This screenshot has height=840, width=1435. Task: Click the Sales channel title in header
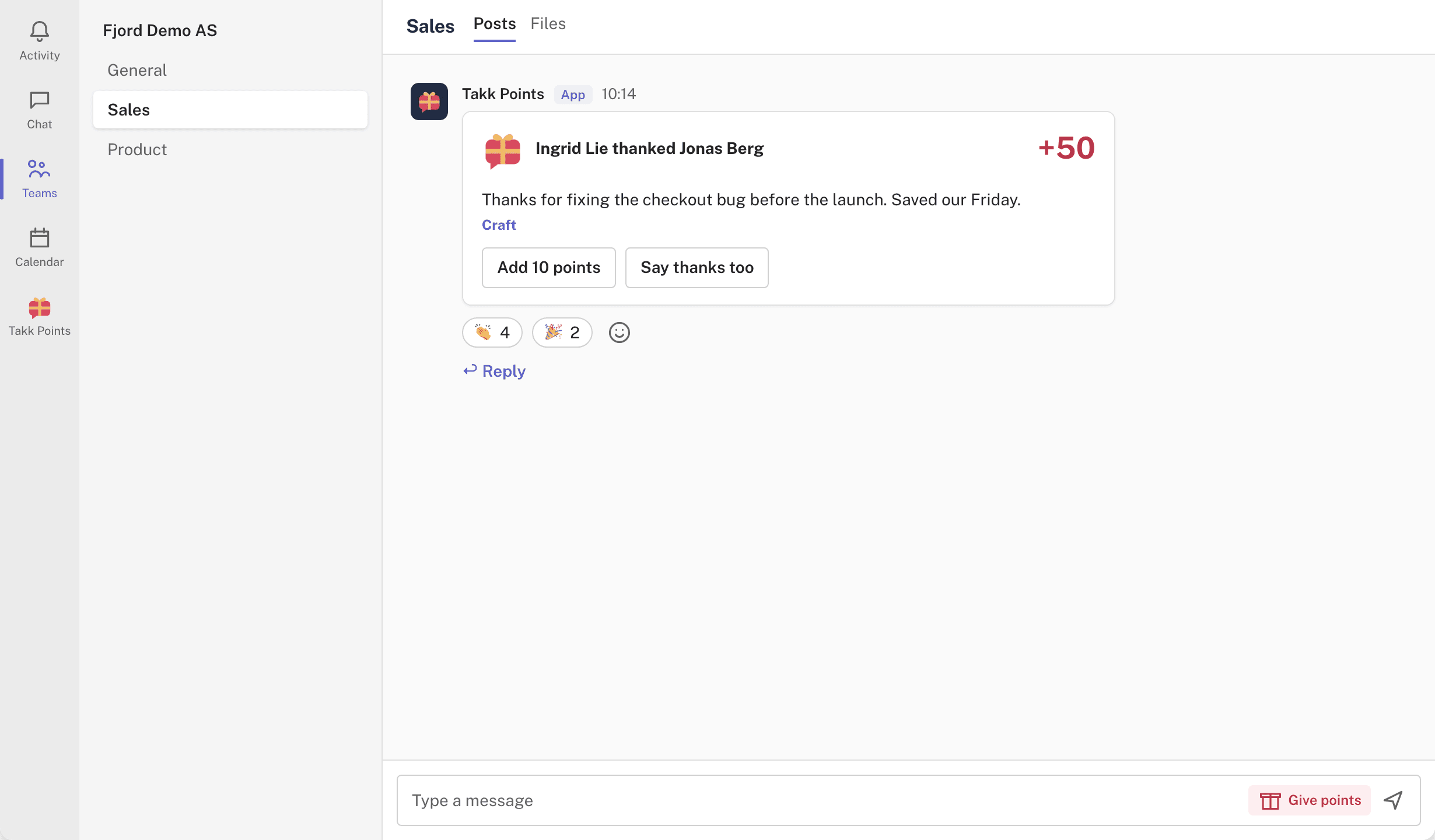(430, 26)
